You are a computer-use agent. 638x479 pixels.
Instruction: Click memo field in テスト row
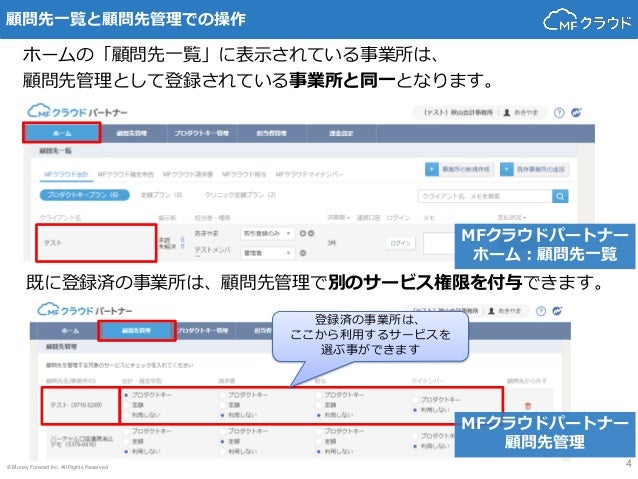(x=439, y=243)
